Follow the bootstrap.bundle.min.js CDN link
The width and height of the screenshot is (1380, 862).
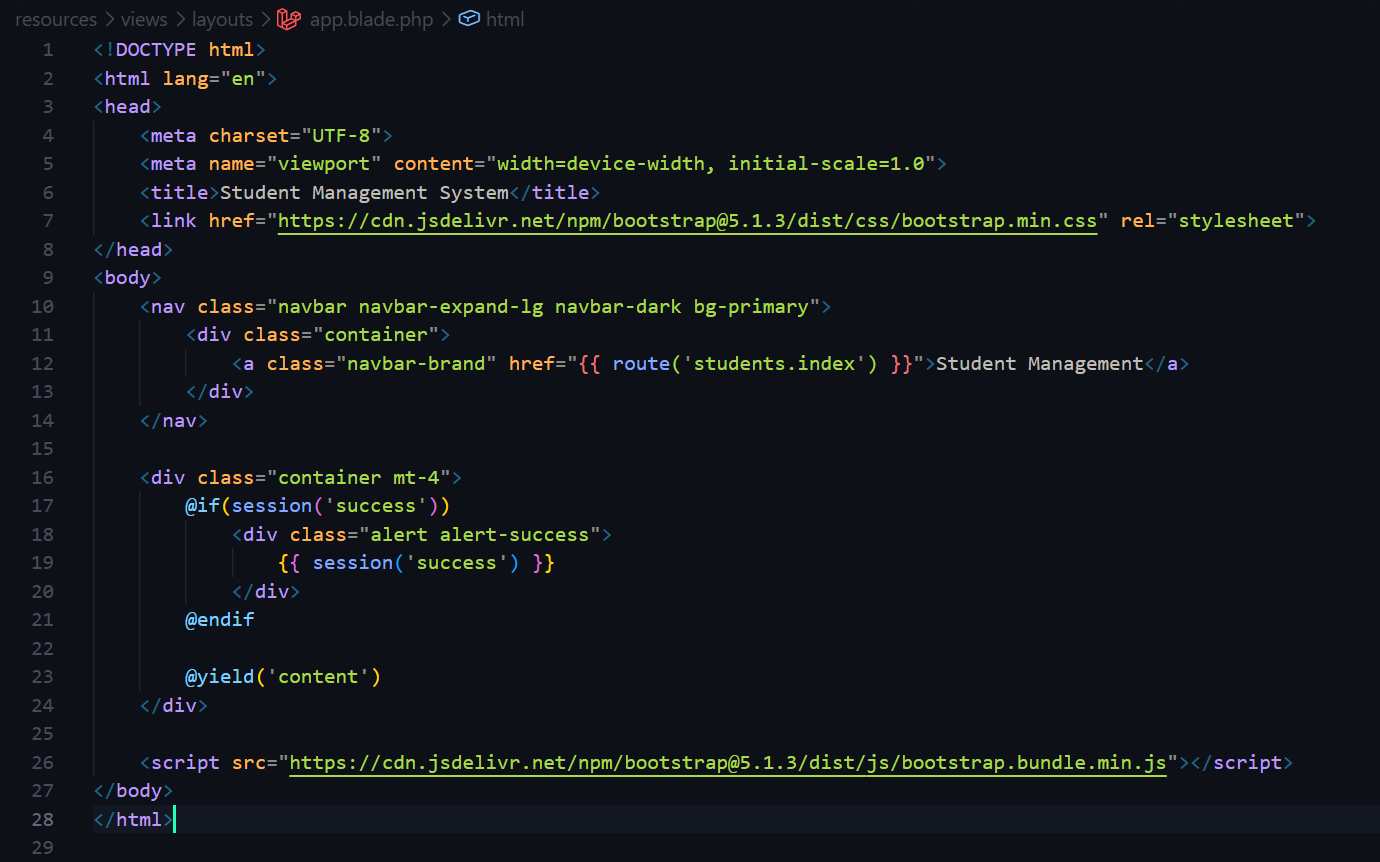[x=728, y=763]
